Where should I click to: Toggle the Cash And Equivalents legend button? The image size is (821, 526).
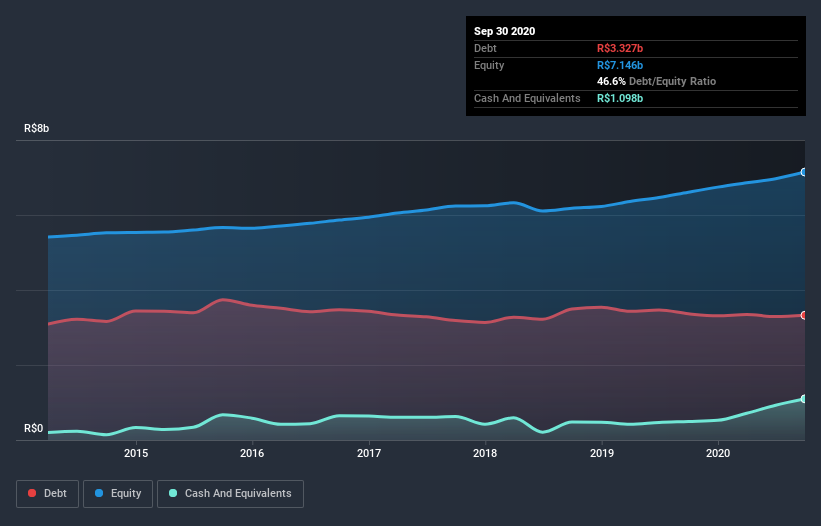point(230,494)
